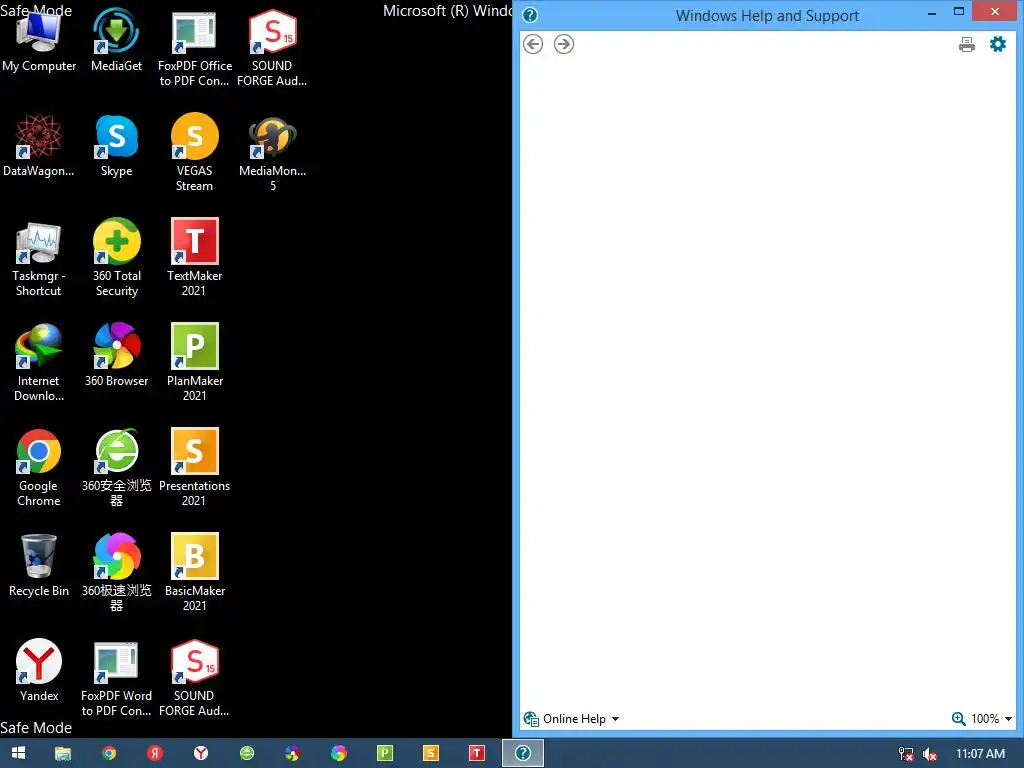Click the muted volume tray icon

[x=930, y=754]
